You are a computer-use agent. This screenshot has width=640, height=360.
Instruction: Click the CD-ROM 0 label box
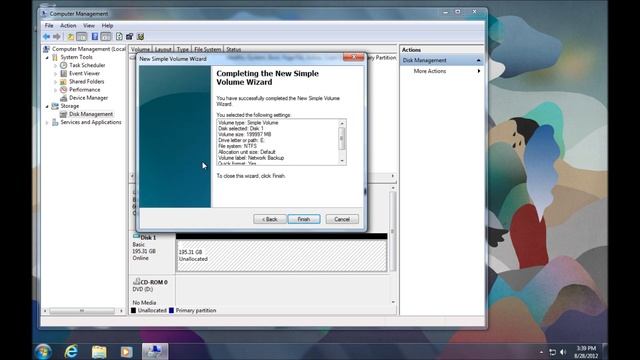click(152, 292)
